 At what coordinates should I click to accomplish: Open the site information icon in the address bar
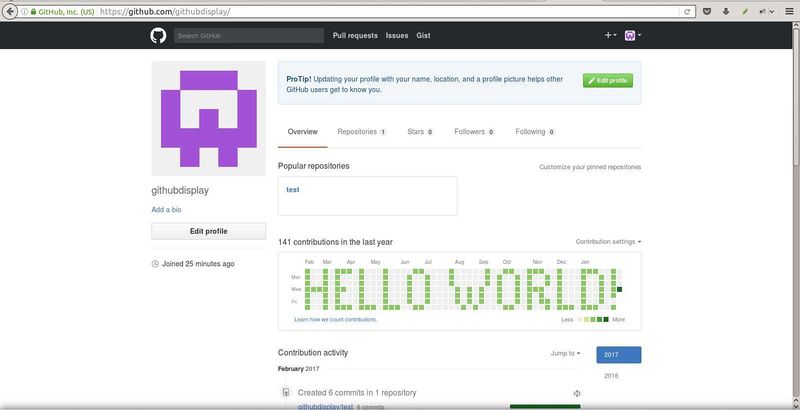coord(24,11)
